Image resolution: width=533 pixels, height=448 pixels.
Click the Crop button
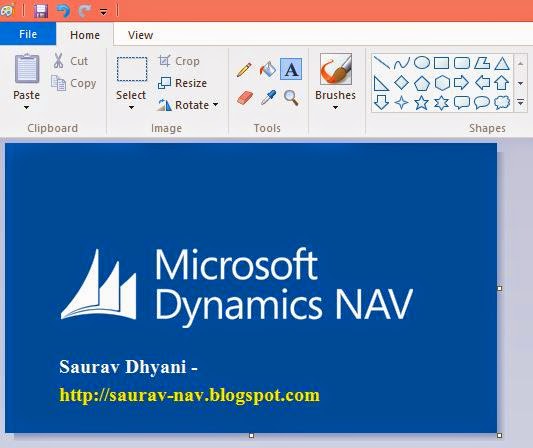179,61
